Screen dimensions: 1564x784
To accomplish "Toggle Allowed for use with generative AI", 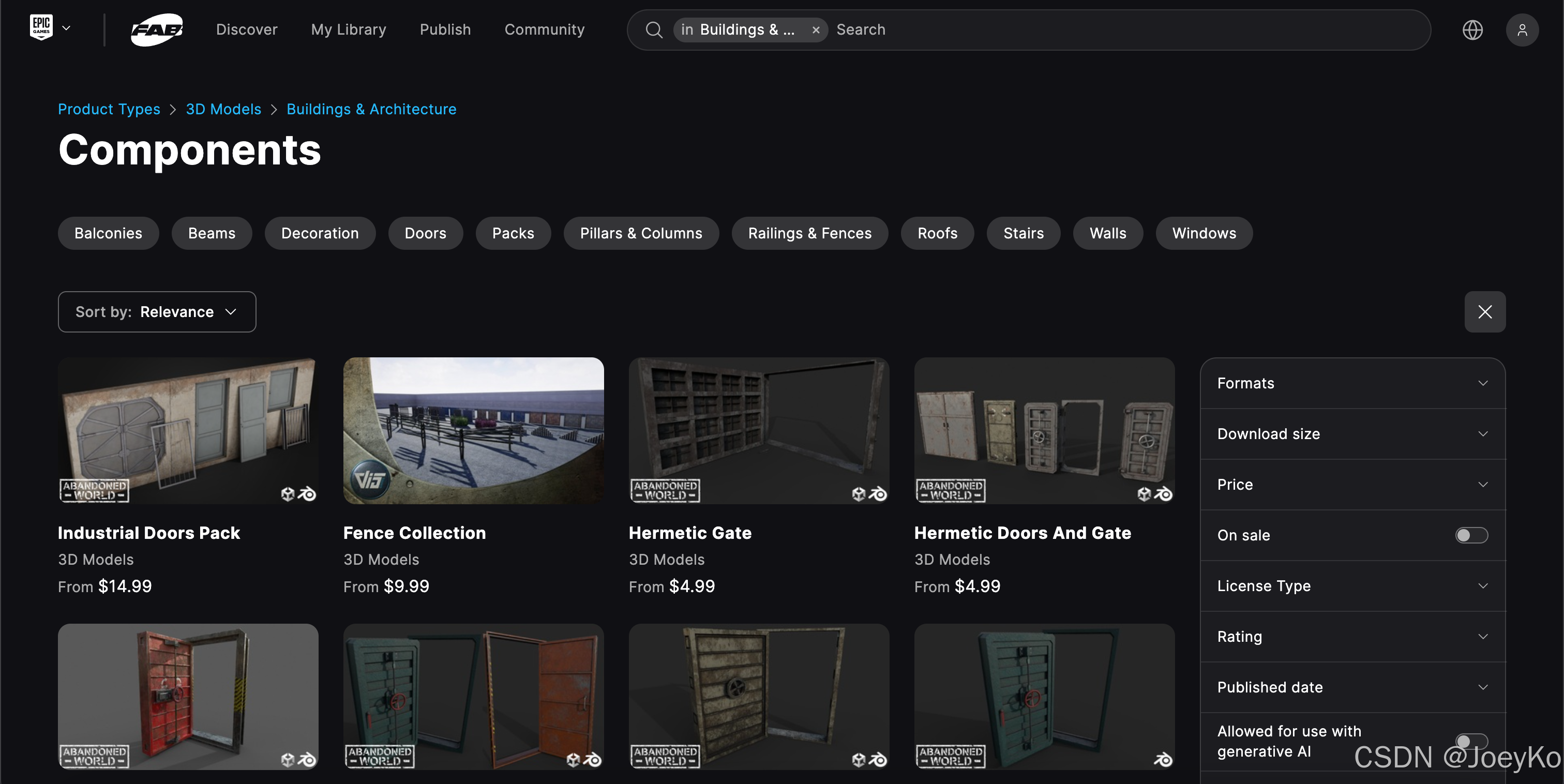I will pos(1471,741).
